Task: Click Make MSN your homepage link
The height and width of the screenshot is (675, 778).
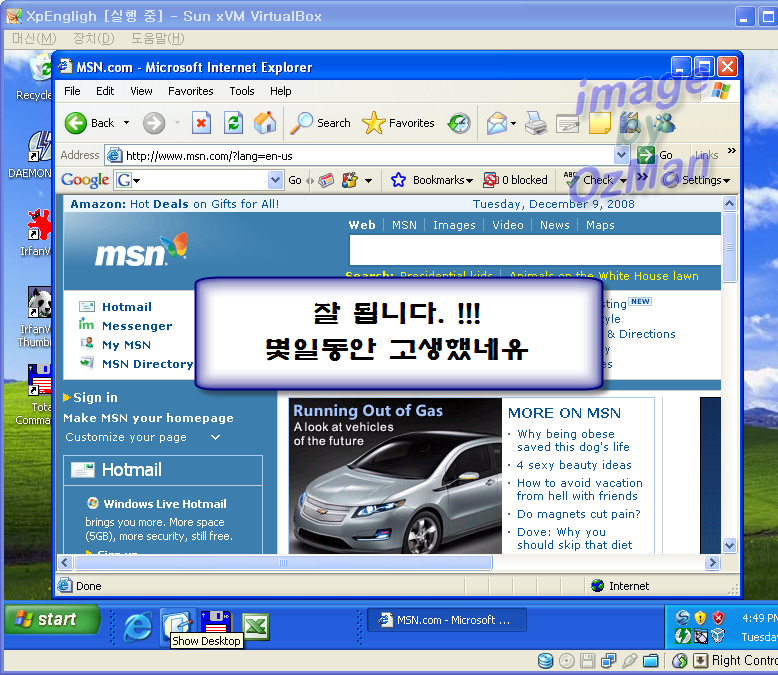Action: [148, 418]
